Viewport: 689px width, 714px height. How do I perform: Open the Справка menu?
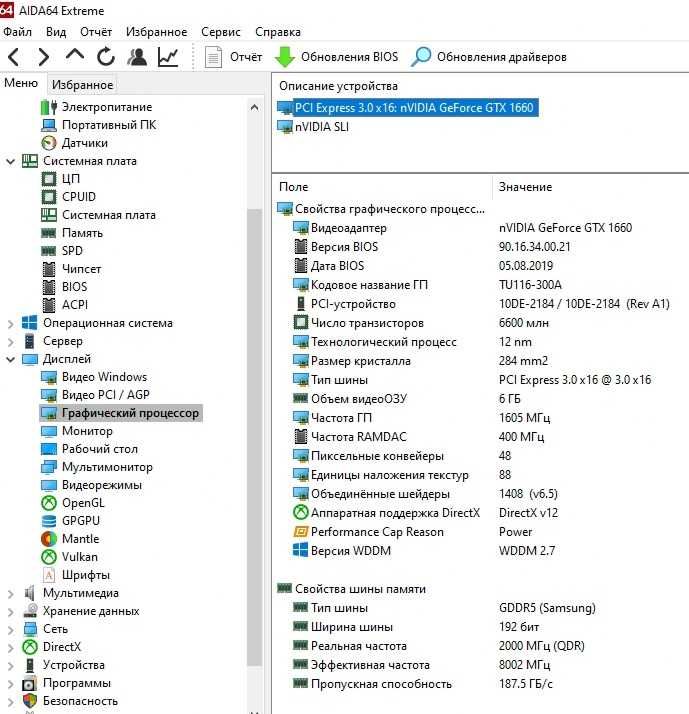coord(278,32)
